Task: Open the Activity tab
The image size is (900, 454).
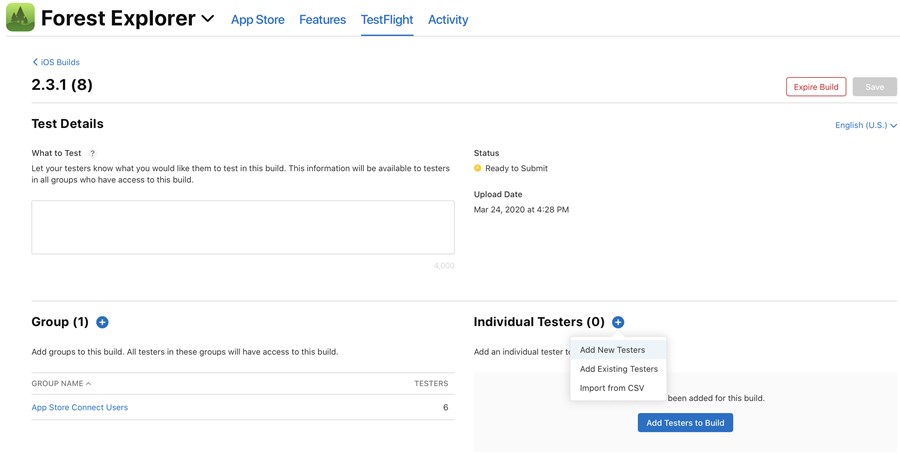Action: [448, 20]
